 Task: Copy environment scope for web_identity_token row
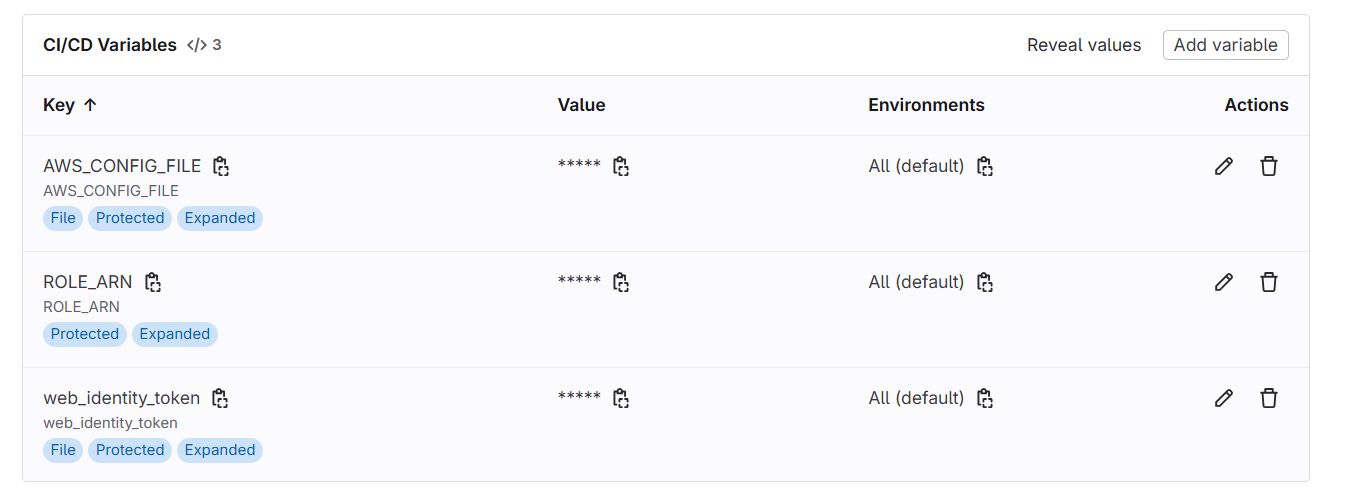tap(984, 398)
